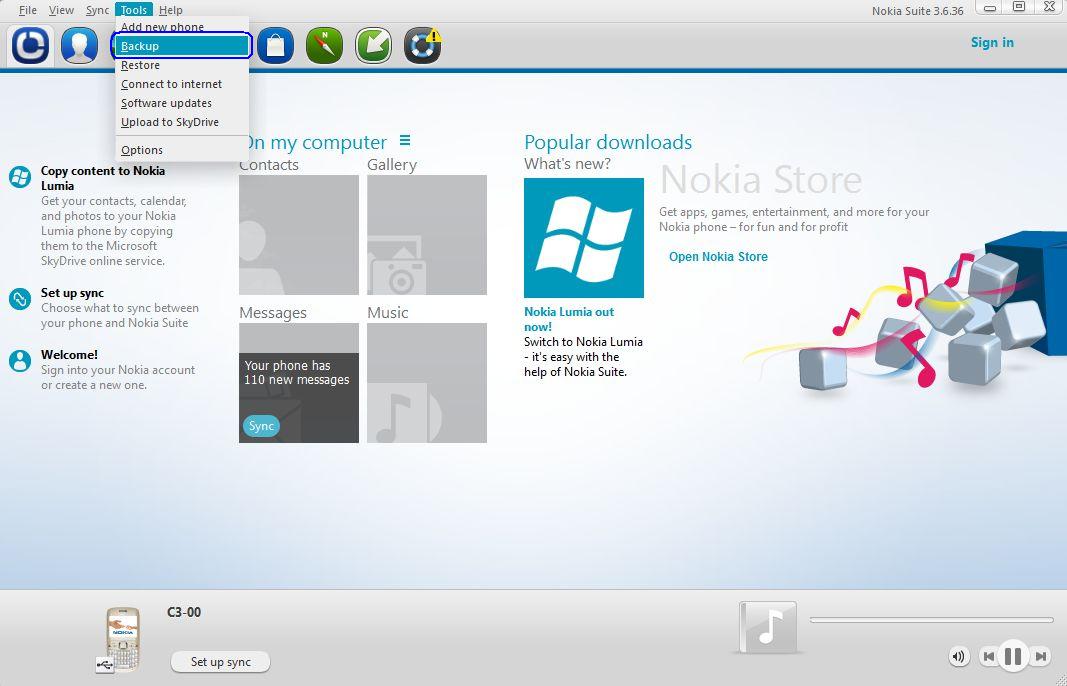
Task: Open the Contacts person icon in toolbar
Action: (x=80, y=46)
